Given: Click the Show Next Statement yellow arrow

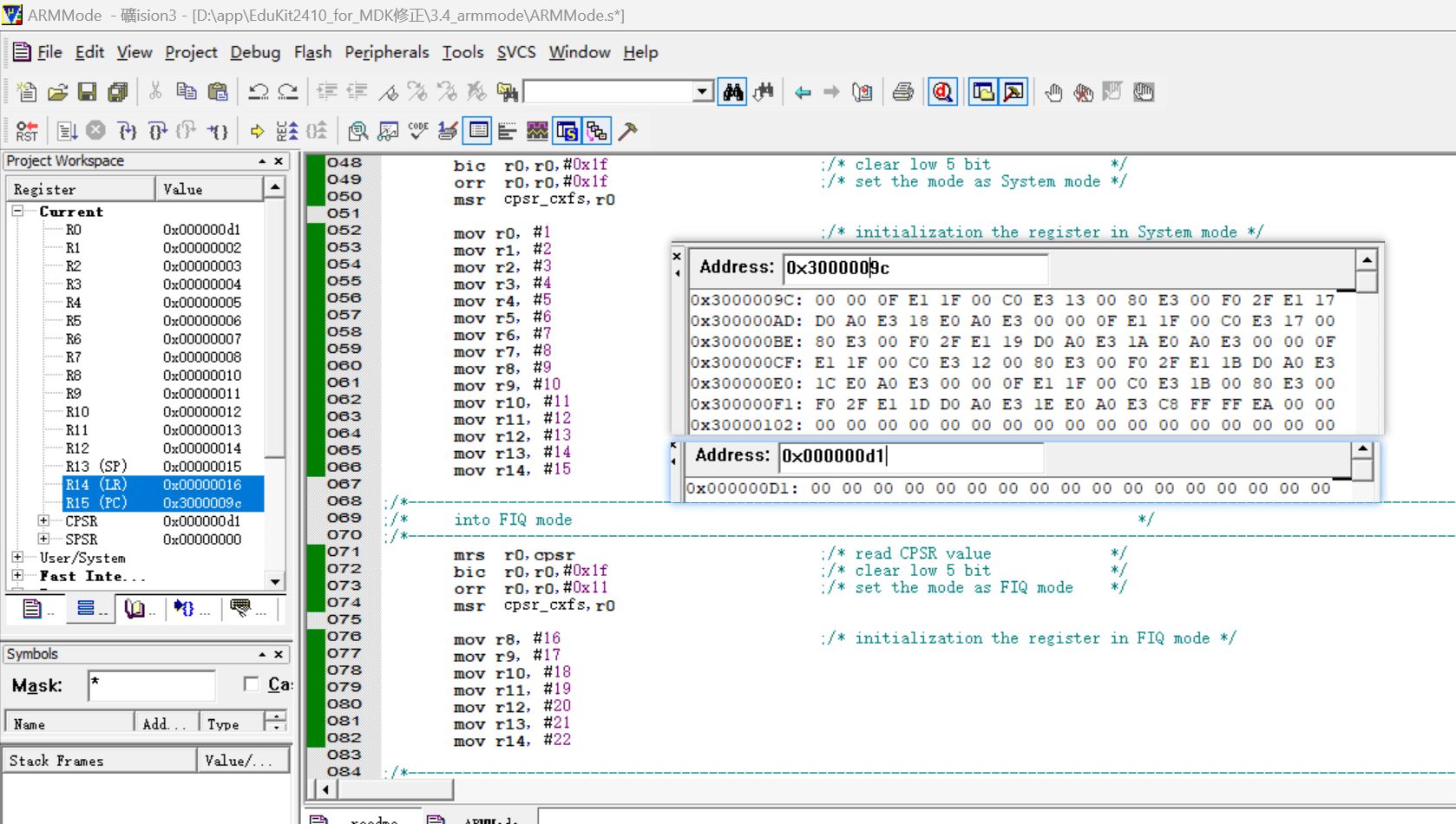Looking at the screenshot, I should [257, 131].
